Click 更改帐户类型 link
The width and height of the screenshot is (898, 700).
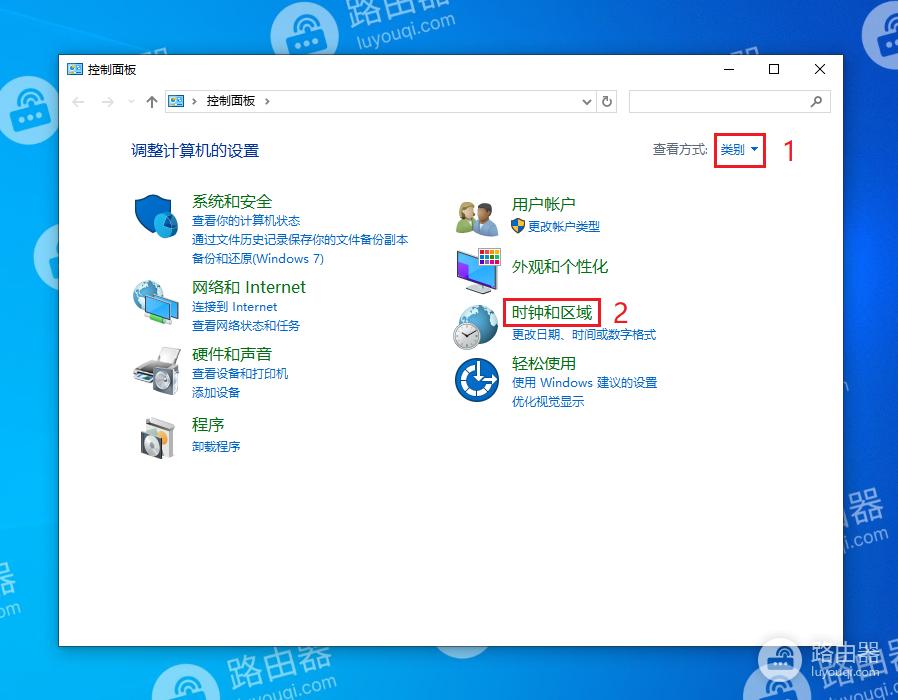point(564,226)
